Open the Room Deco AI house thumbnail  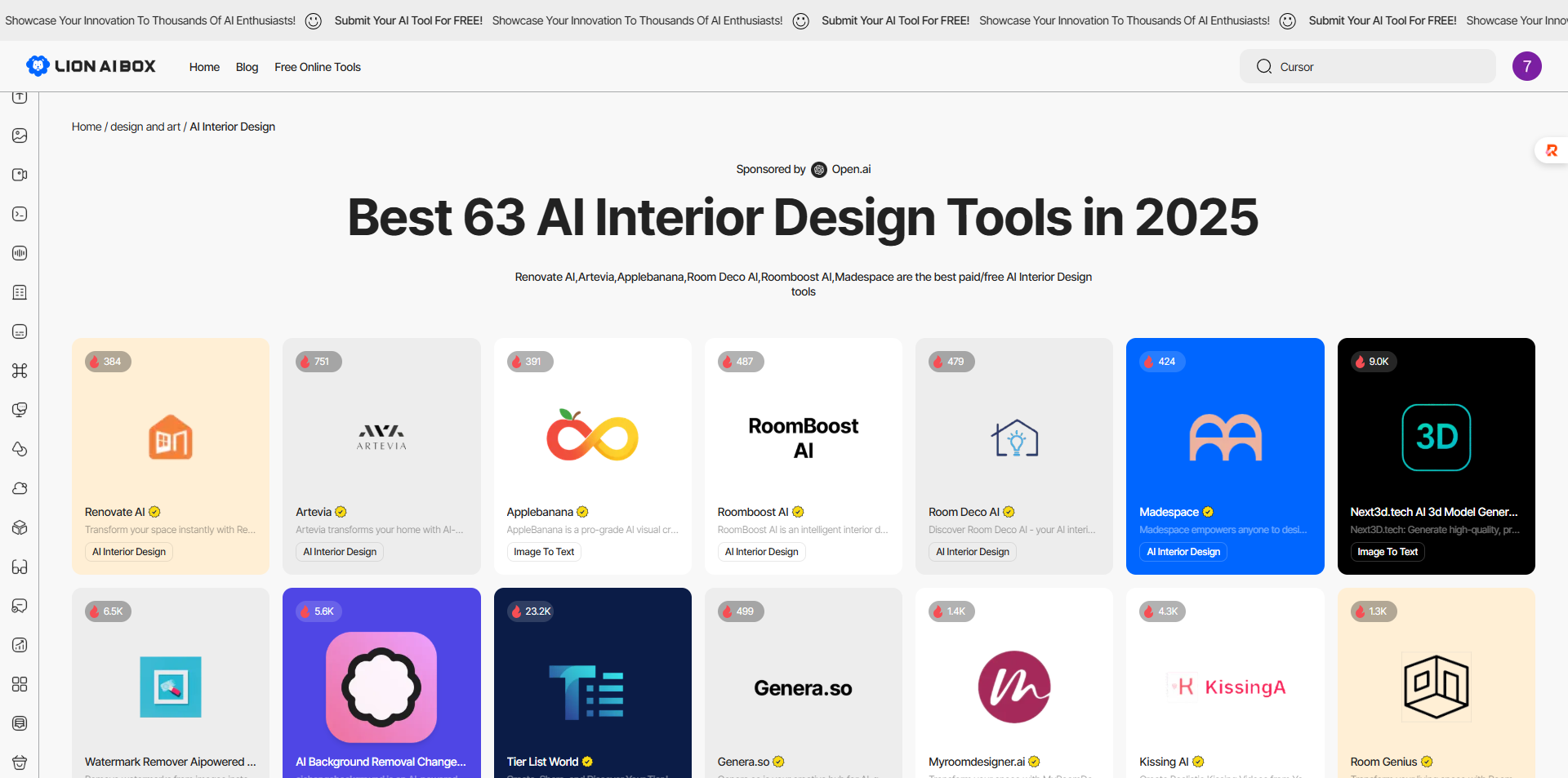click(1014, 438)
